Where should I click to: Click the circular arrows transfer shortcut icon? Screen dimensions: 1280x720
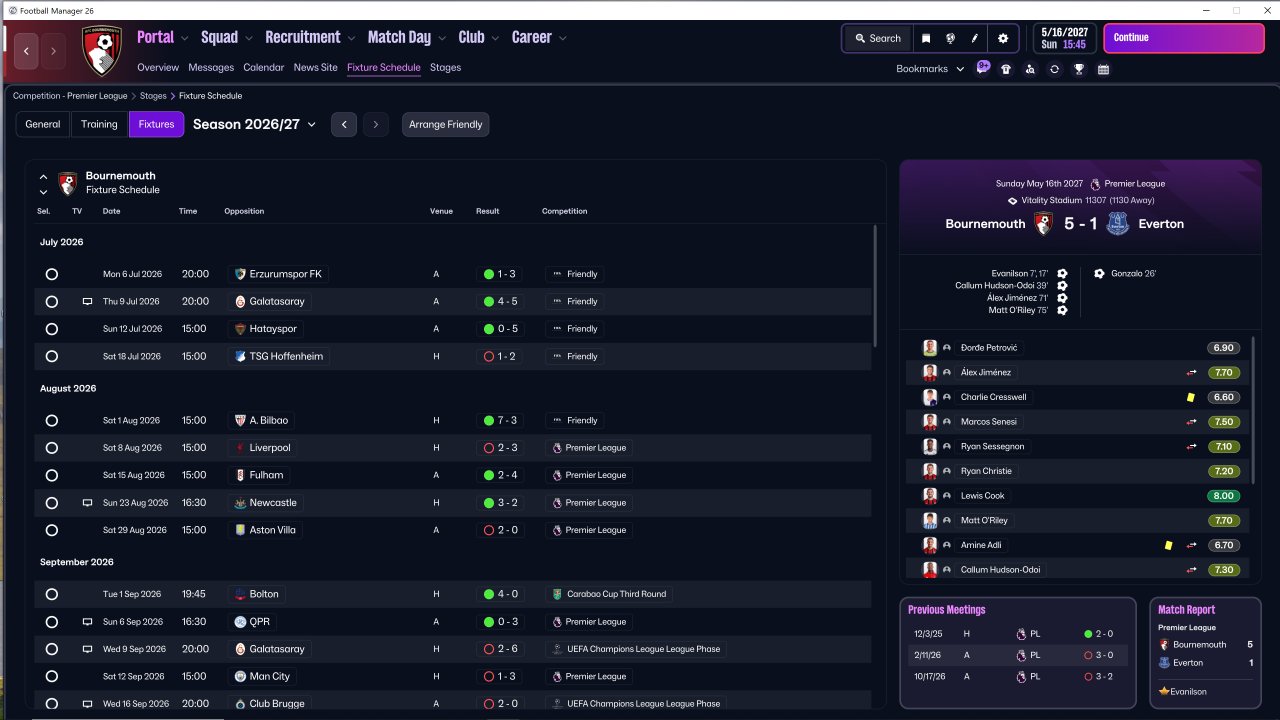(x=1054, y=69)
